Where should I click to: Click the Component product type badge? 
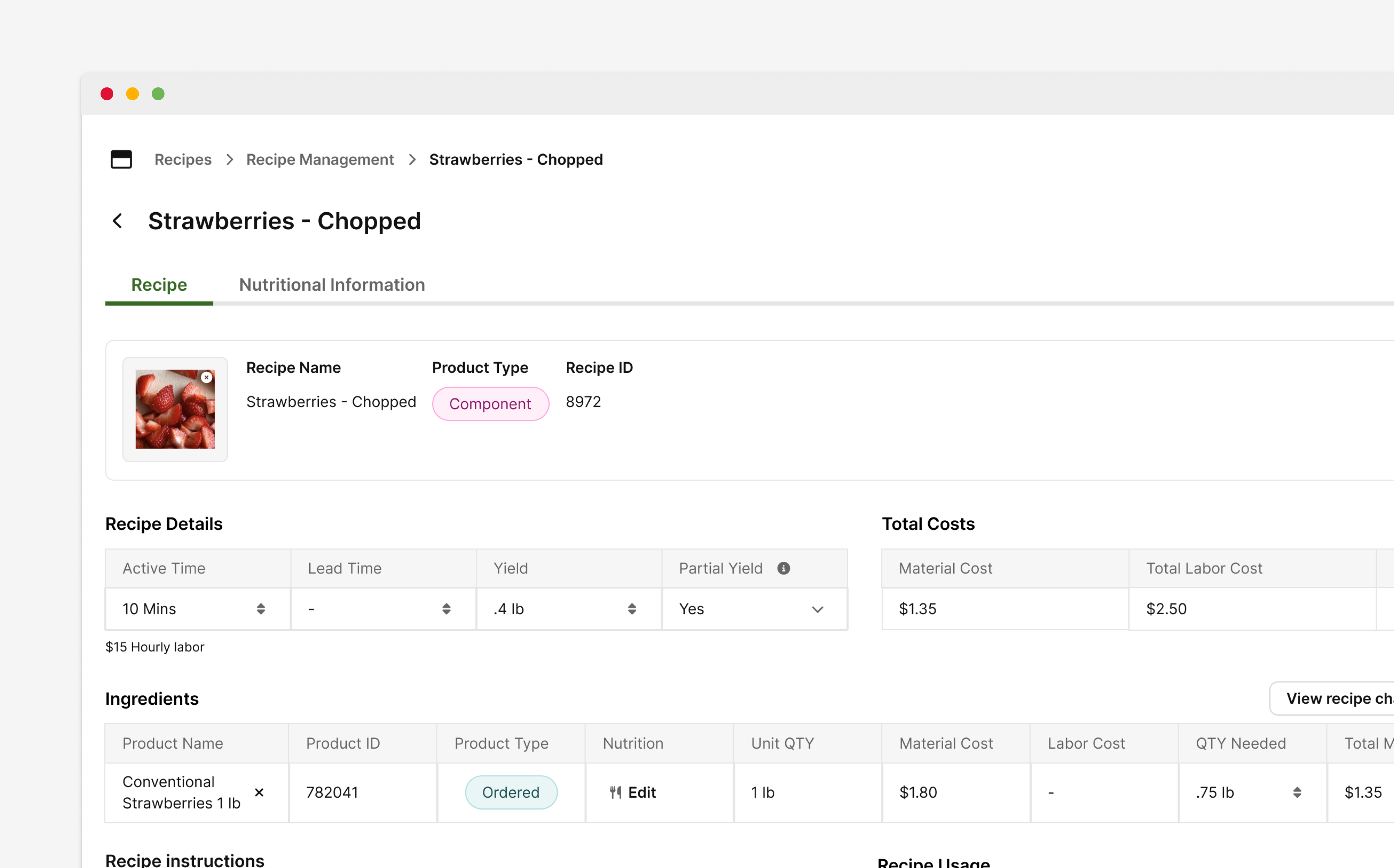click(x=490, y=404)
